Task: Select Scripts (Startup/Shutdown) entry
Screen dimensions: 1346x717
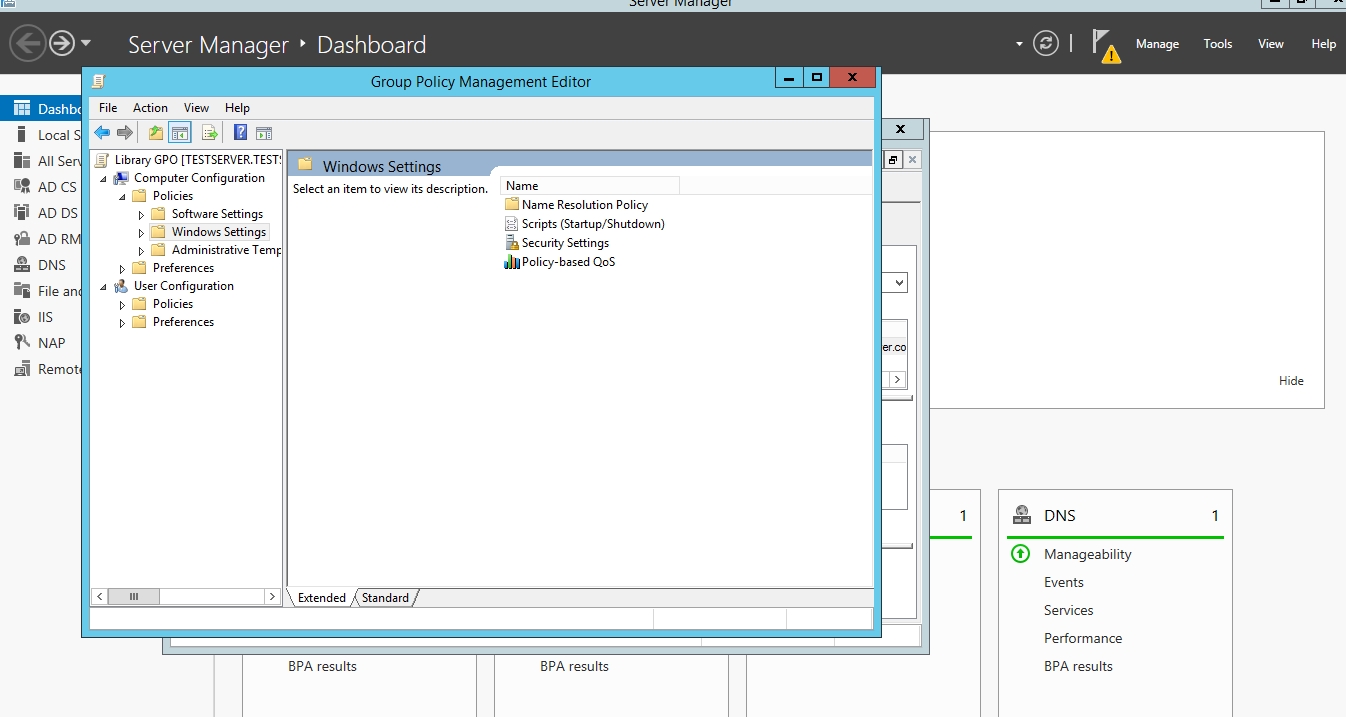Action: 592,224
